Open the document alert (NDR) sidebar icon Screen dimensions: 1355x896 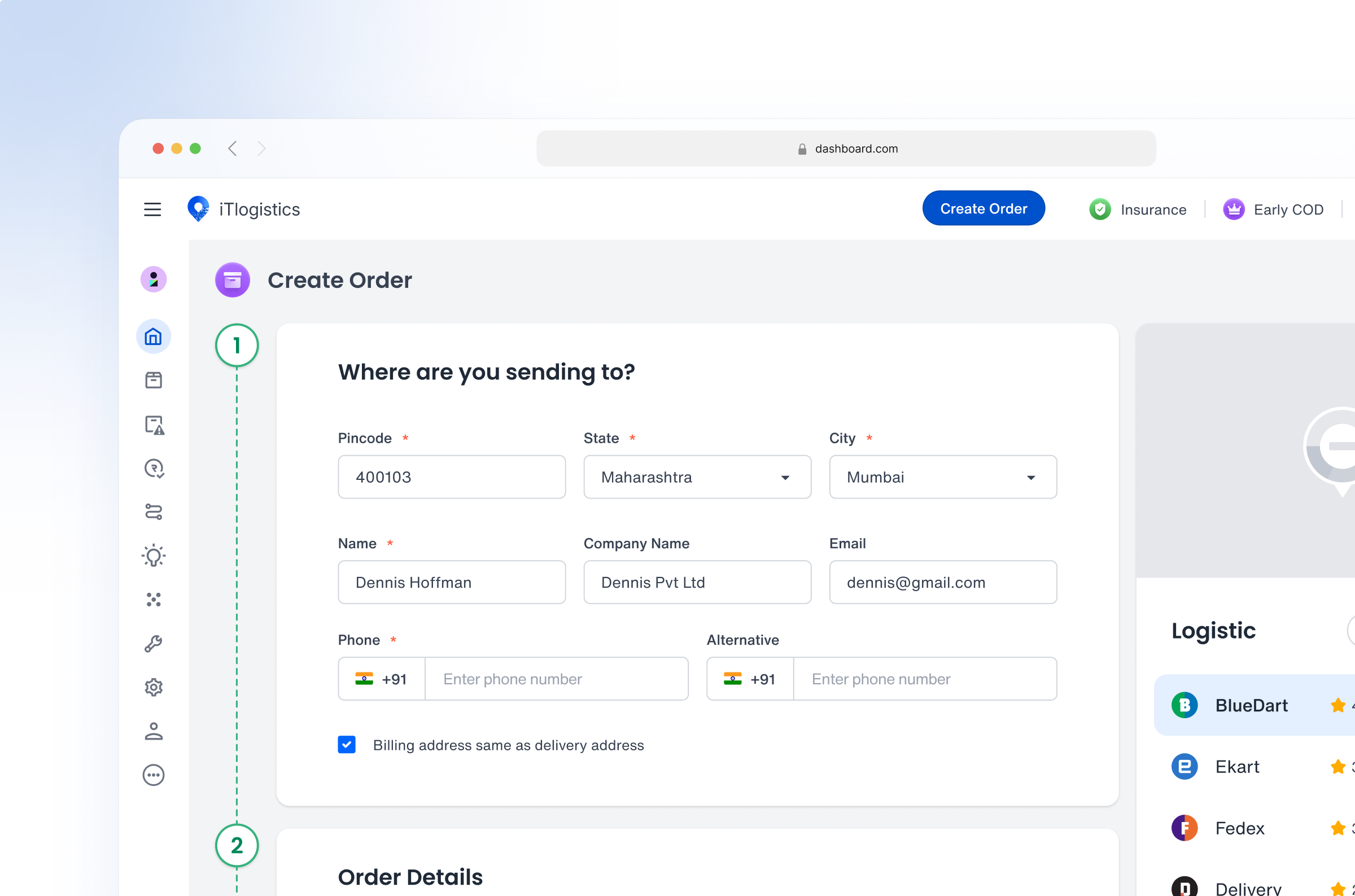coord(153,425)
